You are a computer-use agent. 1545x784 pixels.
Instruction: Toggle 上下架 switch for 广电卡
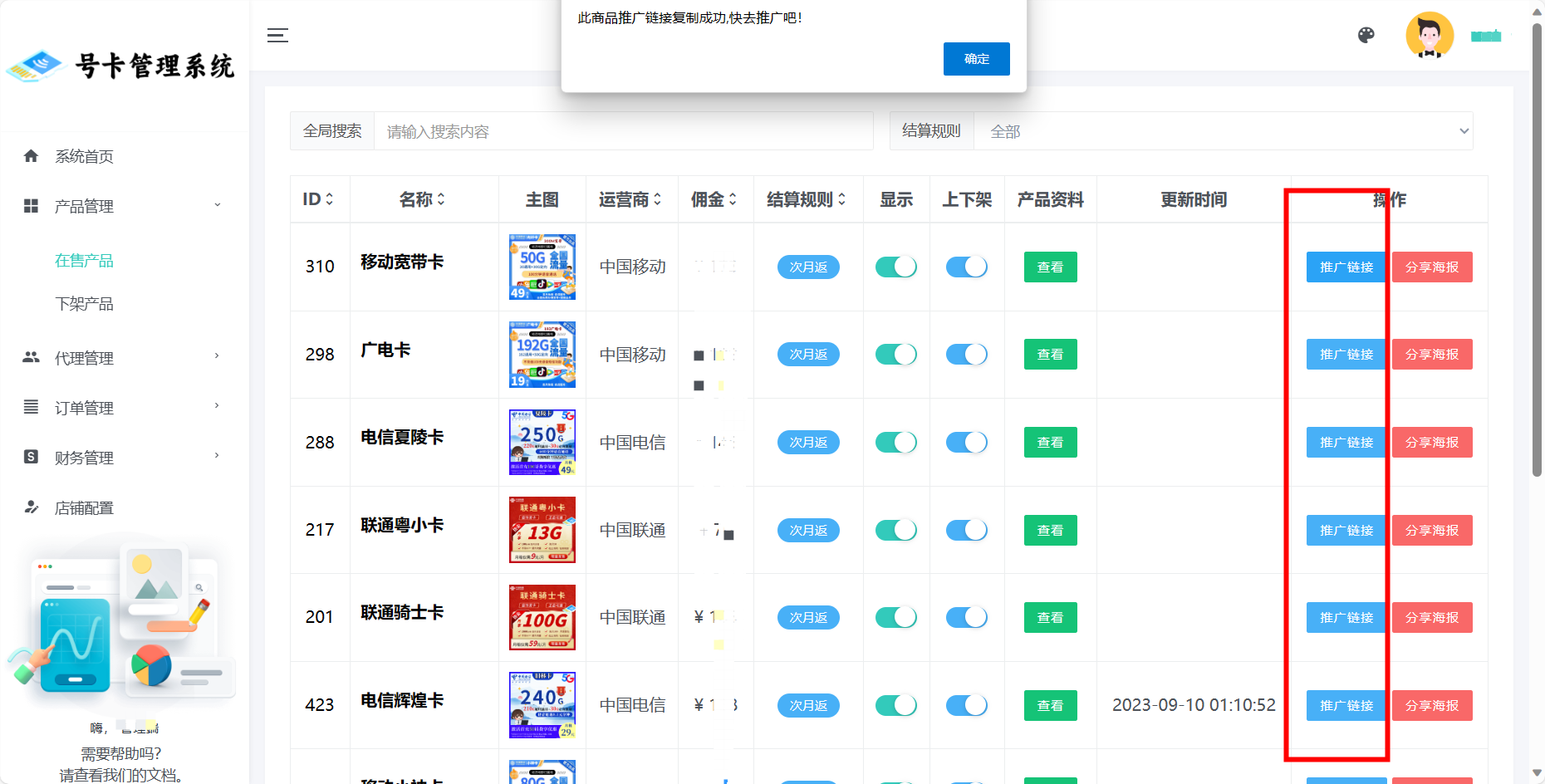(x=966, y=355)
